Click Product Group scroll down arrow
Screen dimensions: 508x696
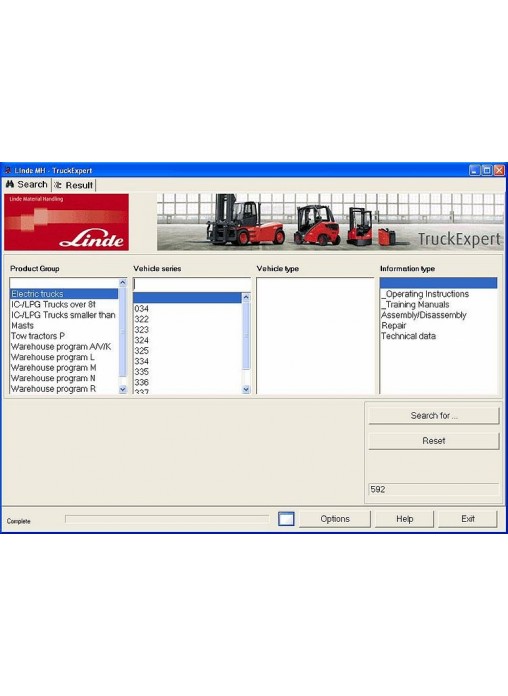pyautogui.click(x=123, y=389)
